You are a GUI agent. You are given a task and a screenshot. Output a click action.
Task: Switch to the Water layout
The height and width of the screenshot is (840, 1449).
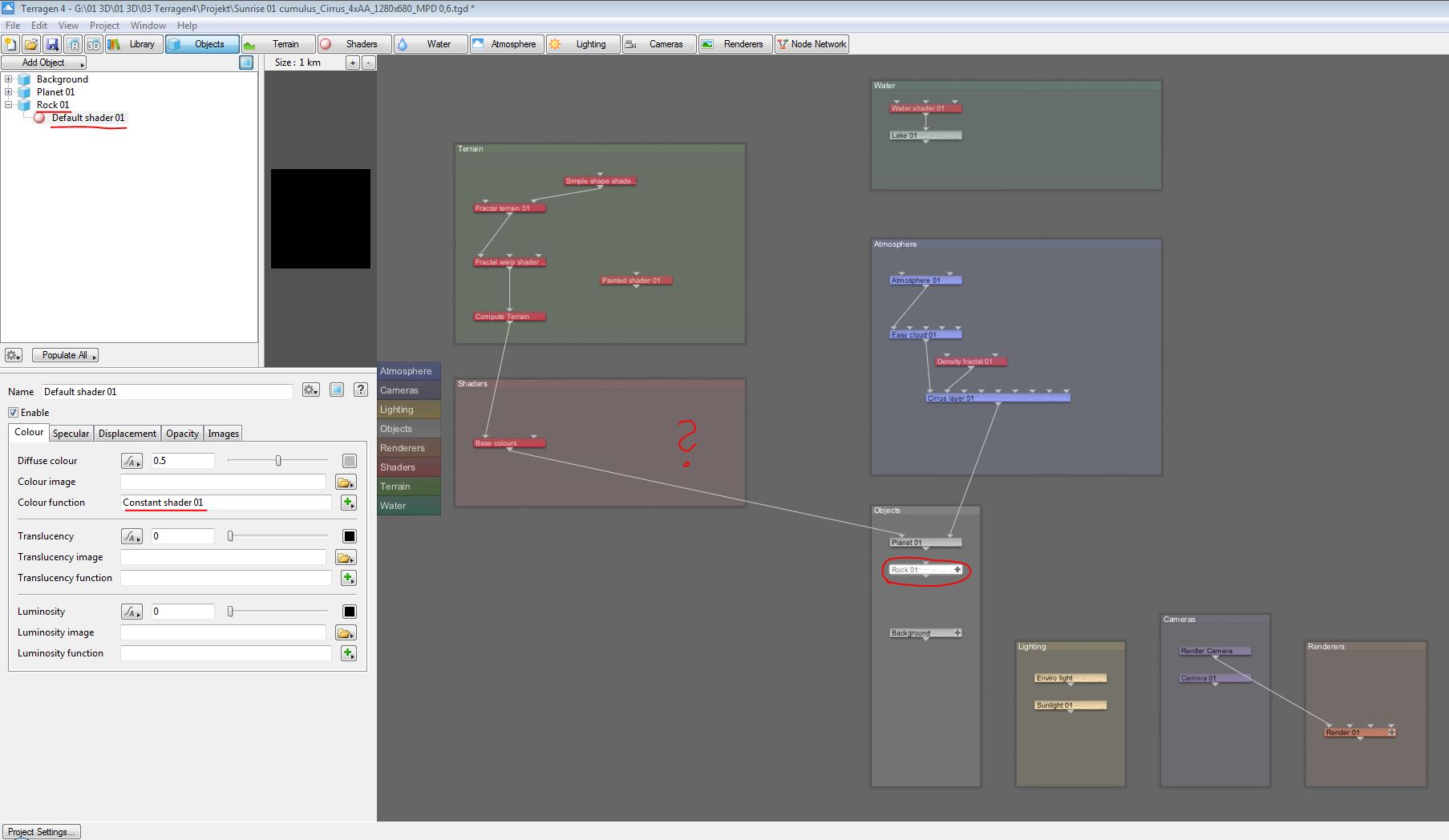coord(431,44)
